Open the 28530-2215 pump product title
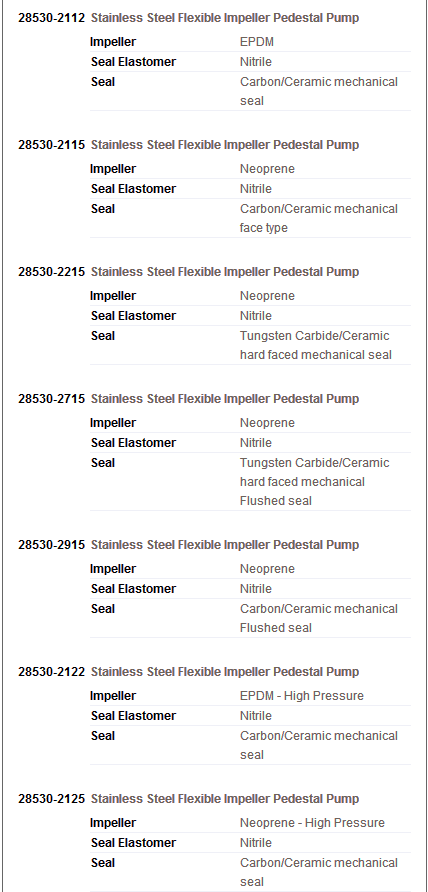 225,271
